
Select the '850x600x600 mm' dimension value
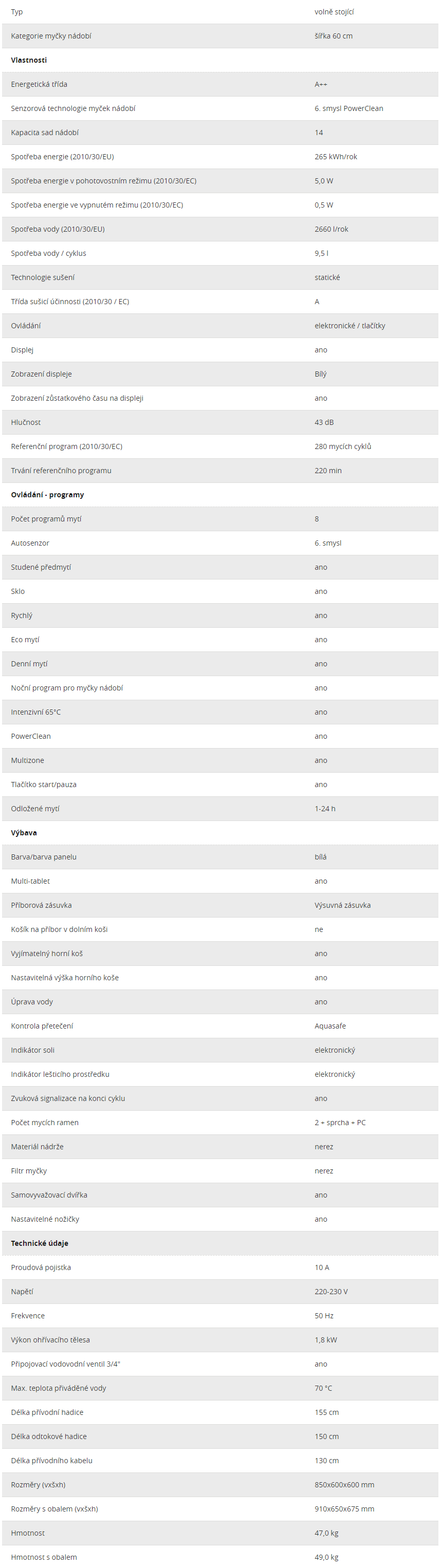click(344, 1485)
